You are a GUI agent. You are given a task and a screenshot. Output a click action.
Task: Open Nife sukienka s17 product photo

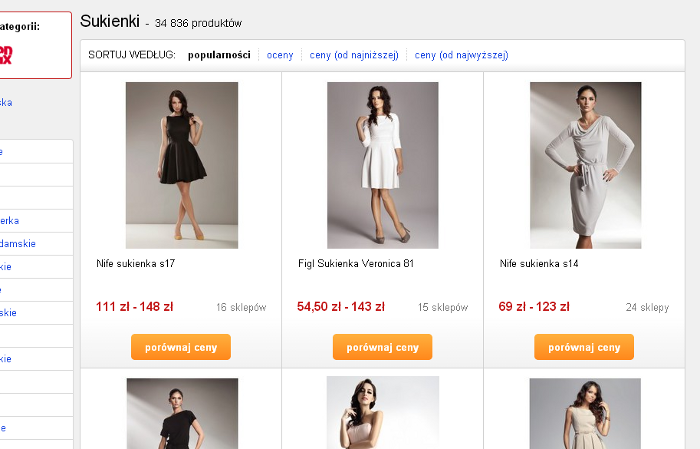point(181,165)
